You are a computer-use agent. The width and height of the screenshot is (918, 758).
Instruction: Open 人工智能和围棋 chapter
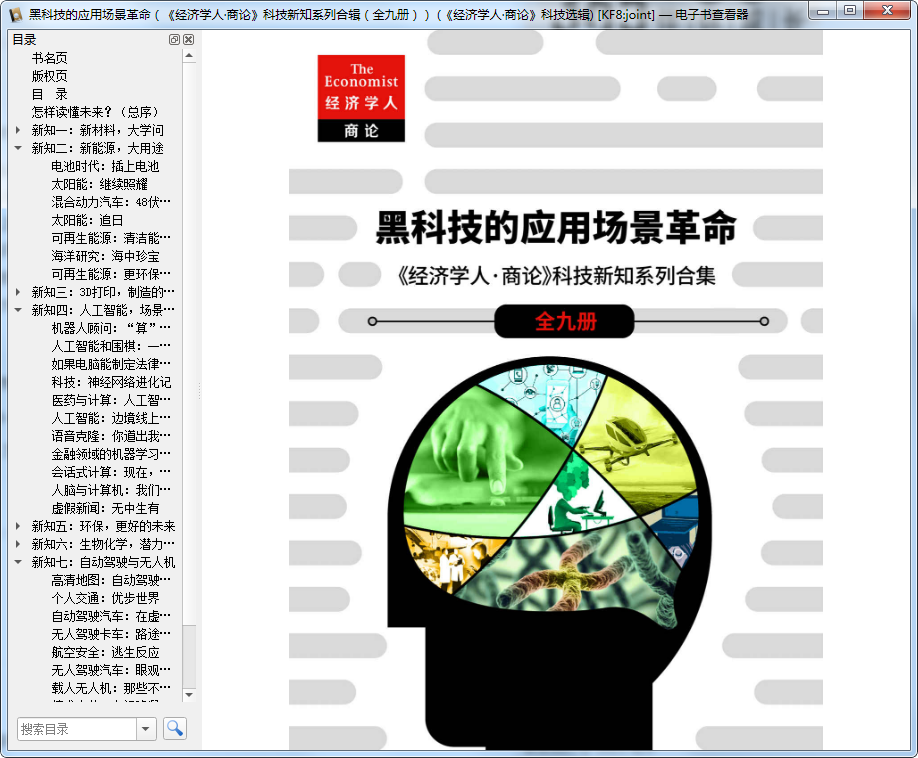pyautogui.click(x=111, y=346)
